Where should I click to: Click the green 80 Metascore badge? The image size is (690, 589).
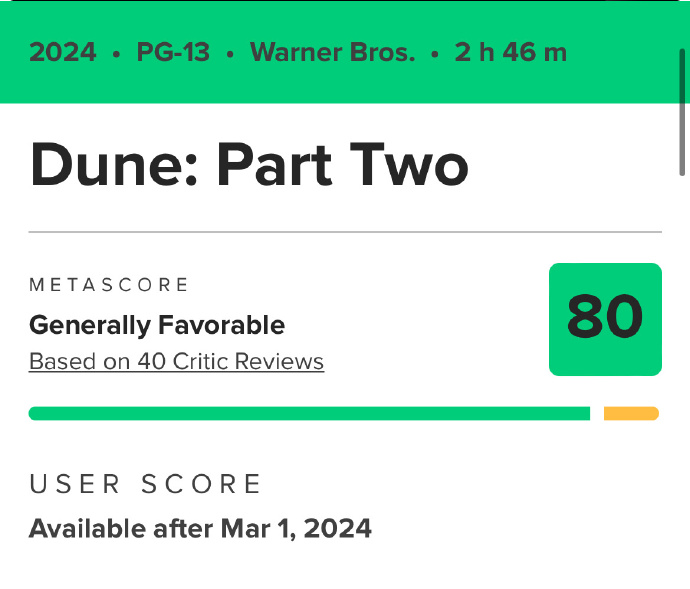click(x=605, y=319)
